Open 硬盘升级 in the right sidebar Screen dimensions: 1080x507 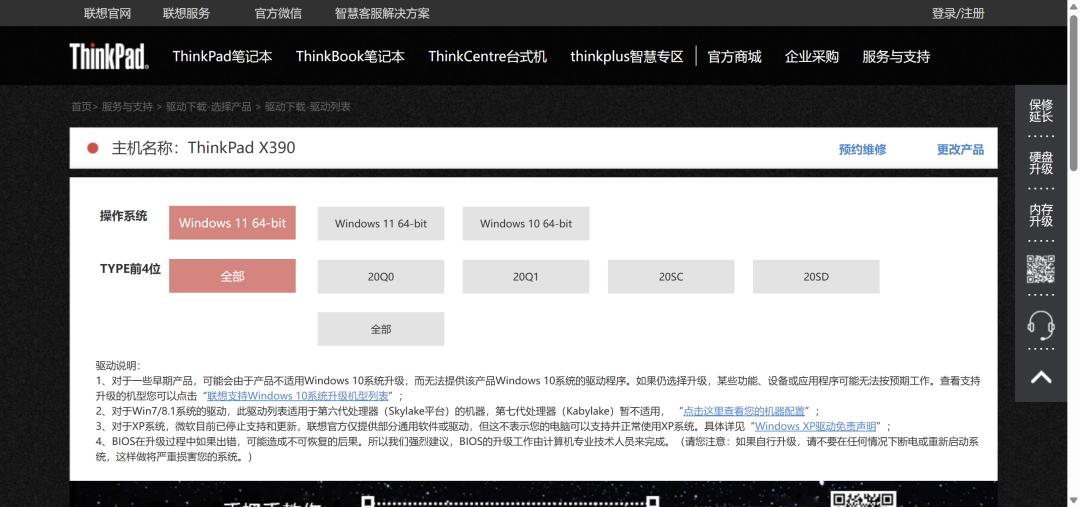coord(1041,163)
